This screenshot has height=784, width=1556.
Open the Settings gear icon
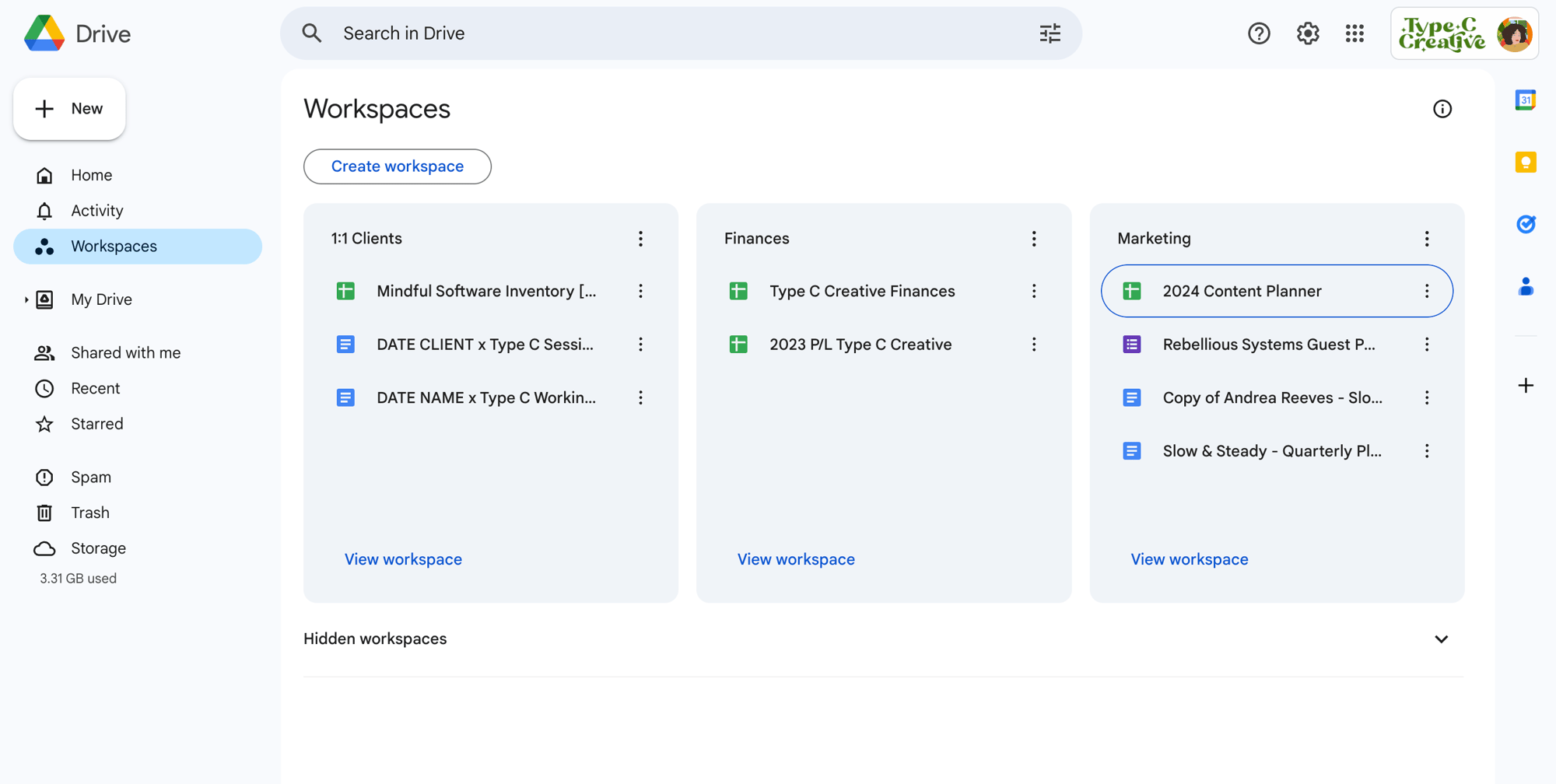point(1307,33)
